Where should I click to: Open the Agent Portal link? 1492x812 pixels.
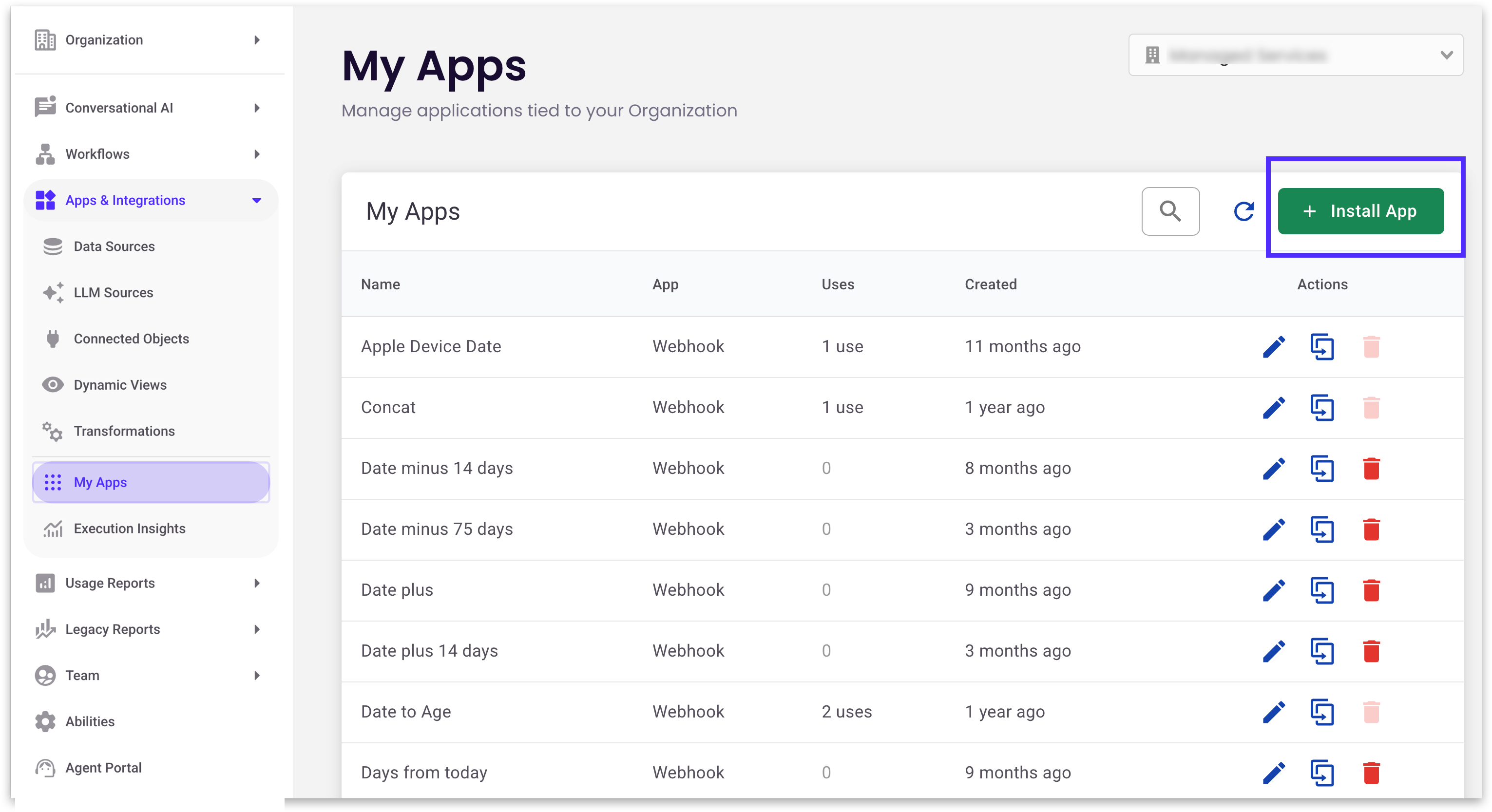tap(103, 768)
